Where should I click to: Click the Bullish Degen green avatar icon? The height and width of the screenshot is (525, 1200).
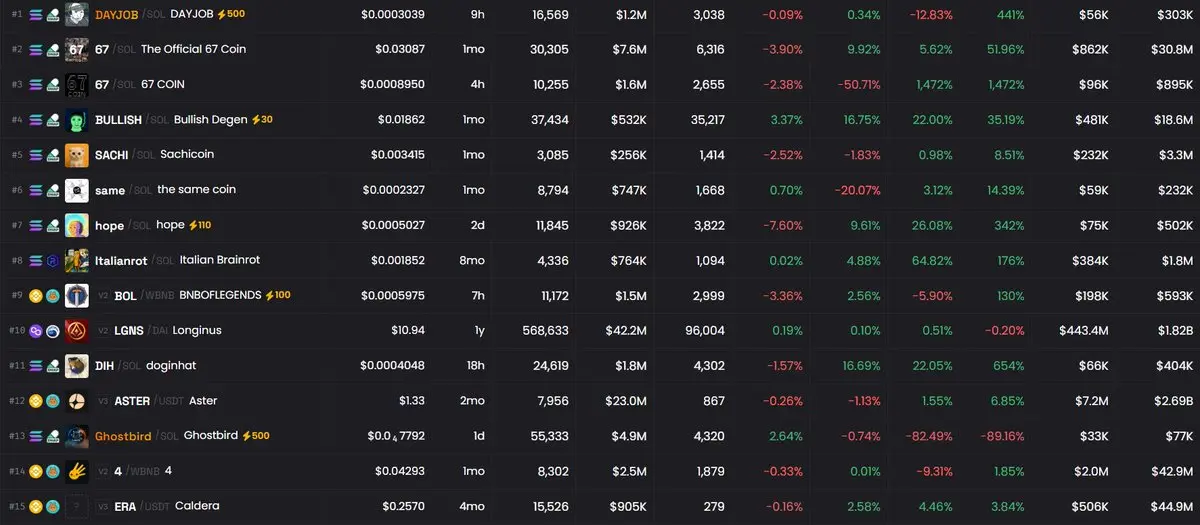pyautogui.click(x=76, y=120)
